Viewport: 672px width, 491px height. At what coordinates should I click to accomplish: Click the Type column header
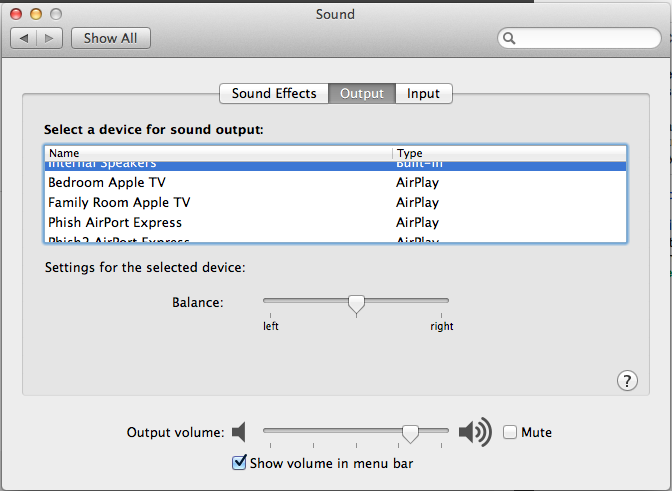click(509, 153)
